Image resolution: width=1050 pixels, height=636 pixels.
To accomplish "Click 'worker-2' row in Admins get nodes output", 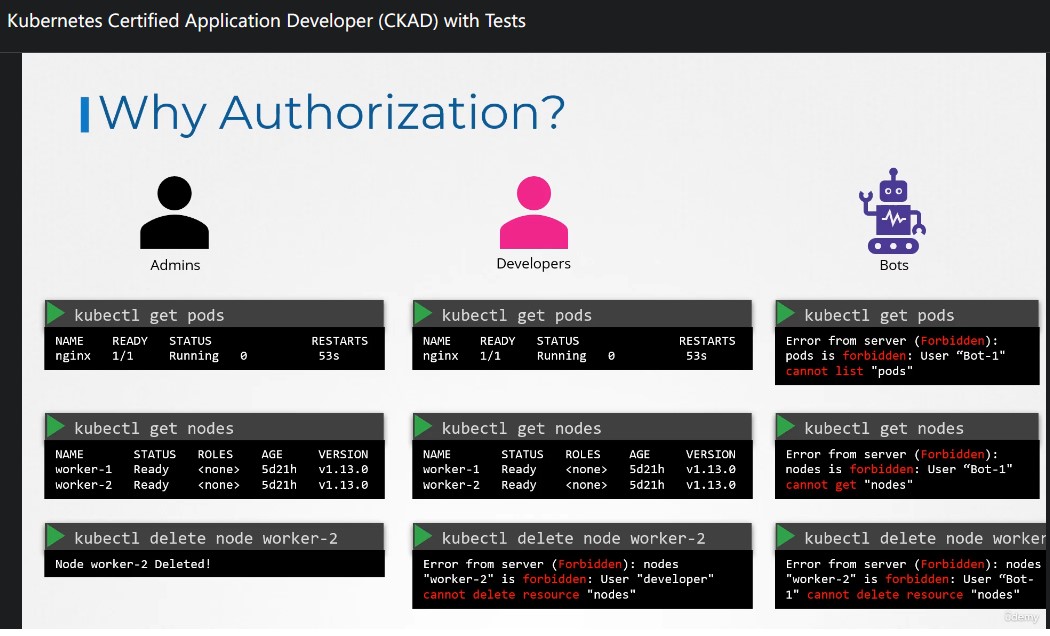I will coord(212,485).
